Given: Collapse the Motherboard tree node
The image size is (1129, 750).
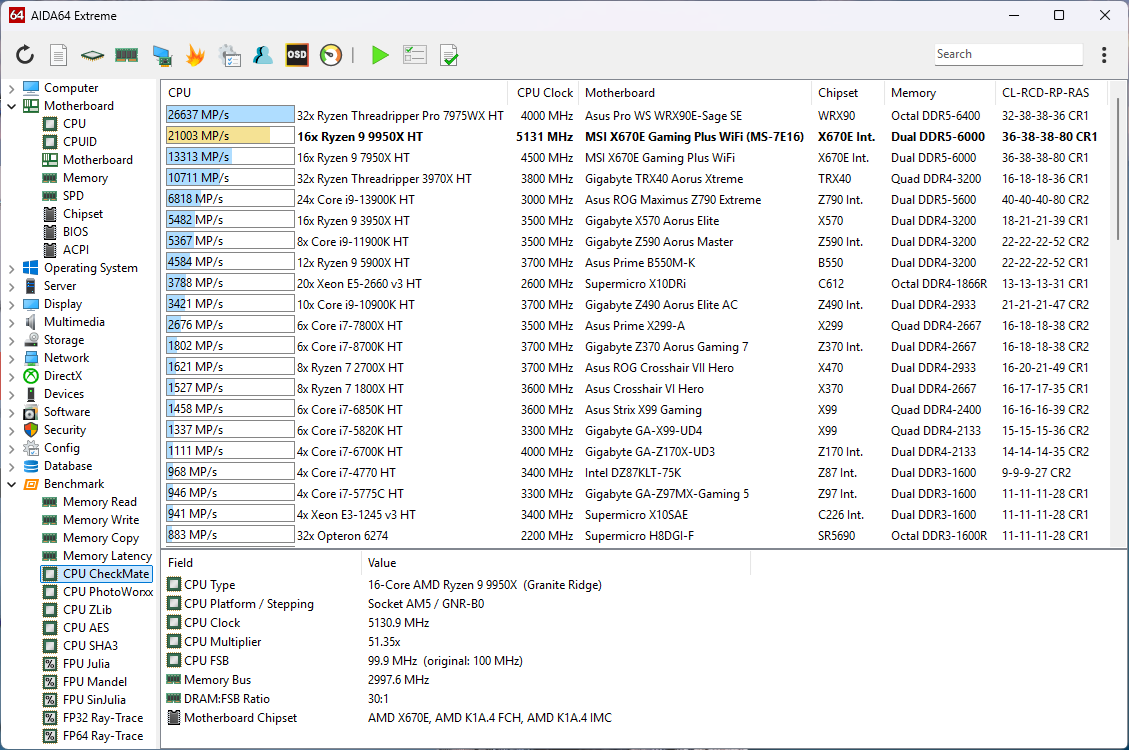Looking at the screenshot, I should (x=12, y=106).
